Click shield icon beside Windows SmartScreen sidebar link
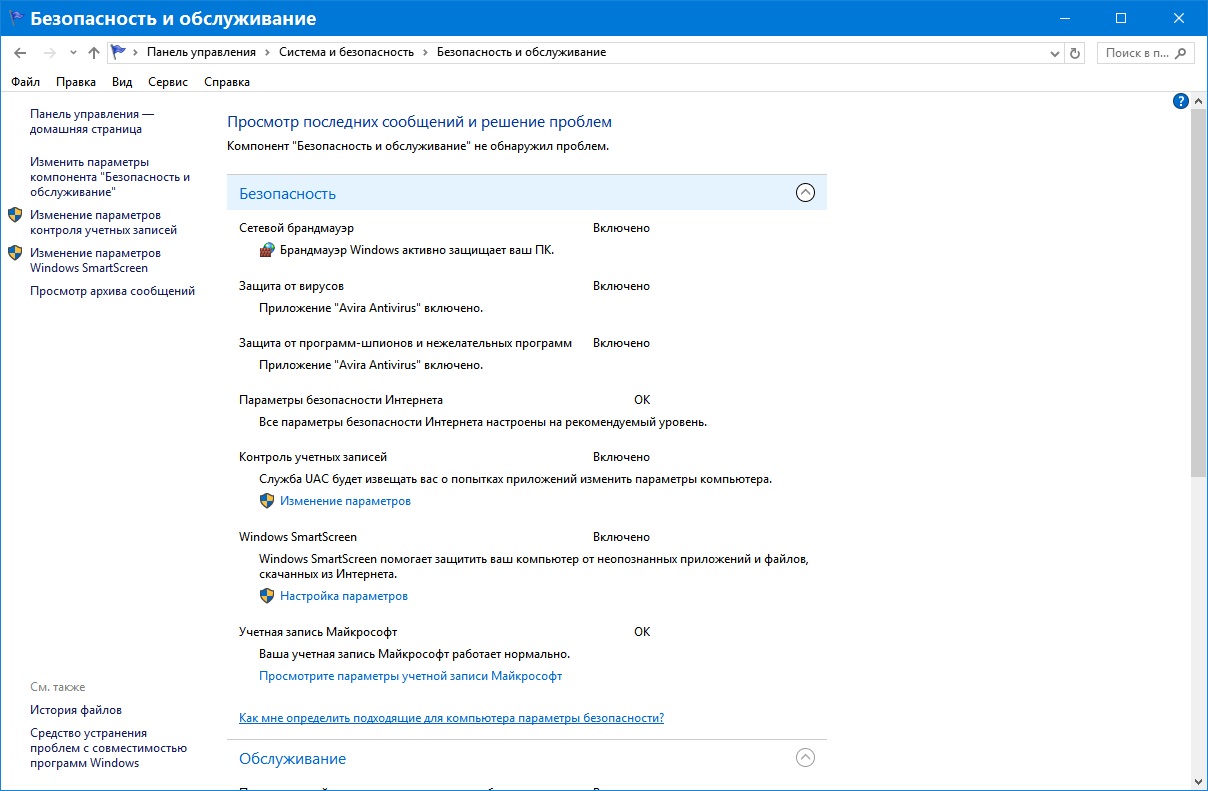The image size is (1208, 791). [x=15, y=253]
